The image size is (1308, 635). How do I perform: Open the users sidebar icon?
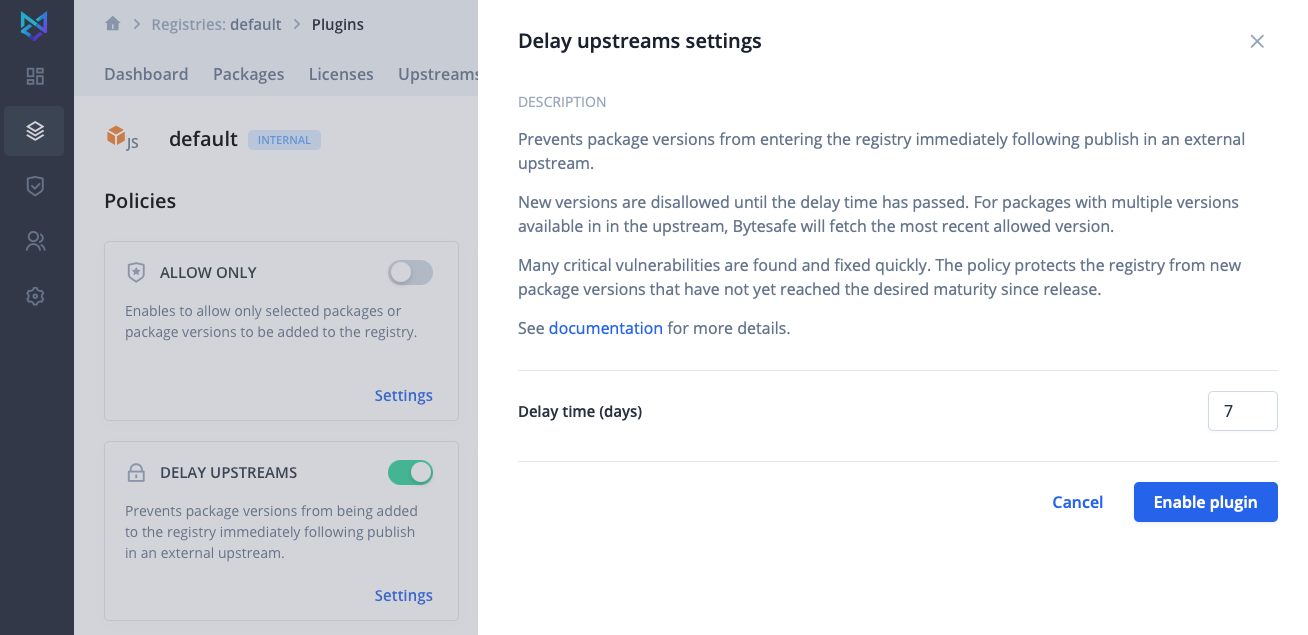click(35, 241)
